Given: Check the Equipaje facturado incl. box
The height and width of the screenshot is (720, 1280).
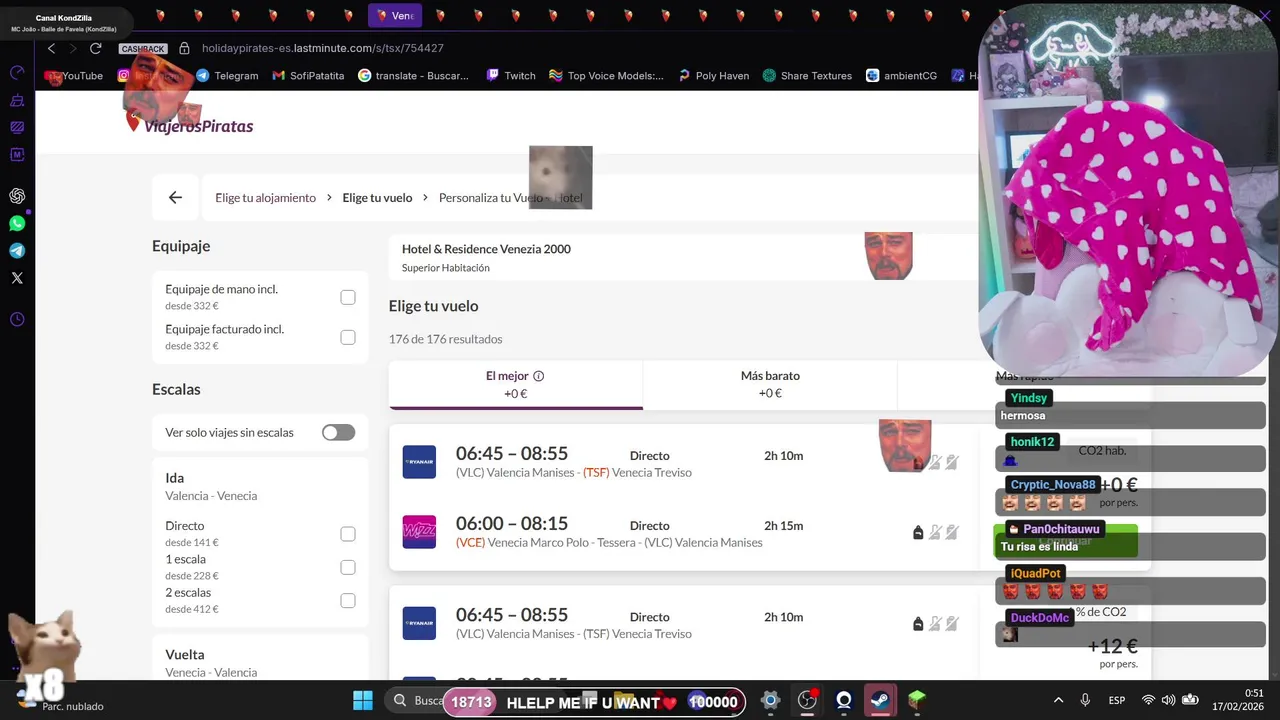Looking at the screenshot, I should (348, 337).
